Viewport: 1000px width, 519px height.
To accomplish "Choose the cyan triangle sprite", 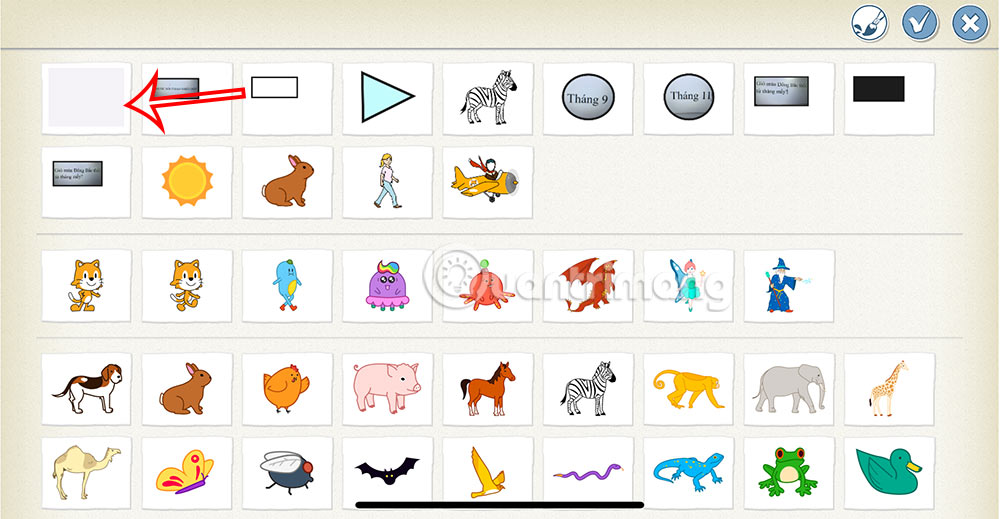I will (x=388, y=98).
